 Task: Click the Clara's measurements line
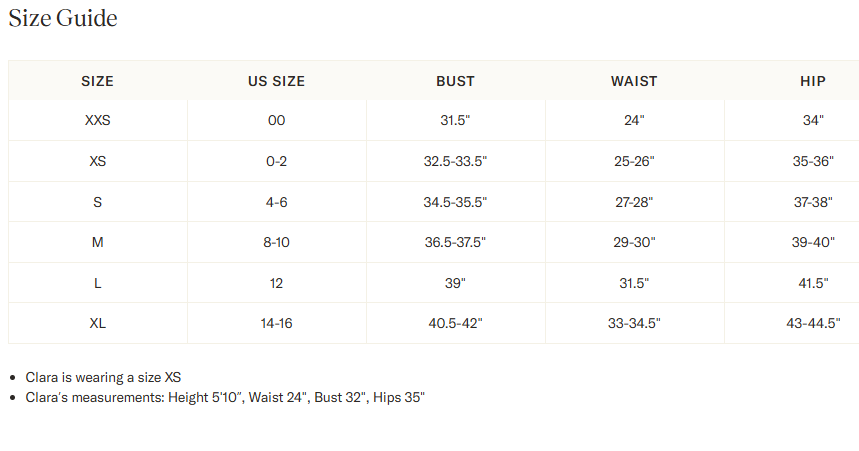pyautogui.click(x=225, y=397)
